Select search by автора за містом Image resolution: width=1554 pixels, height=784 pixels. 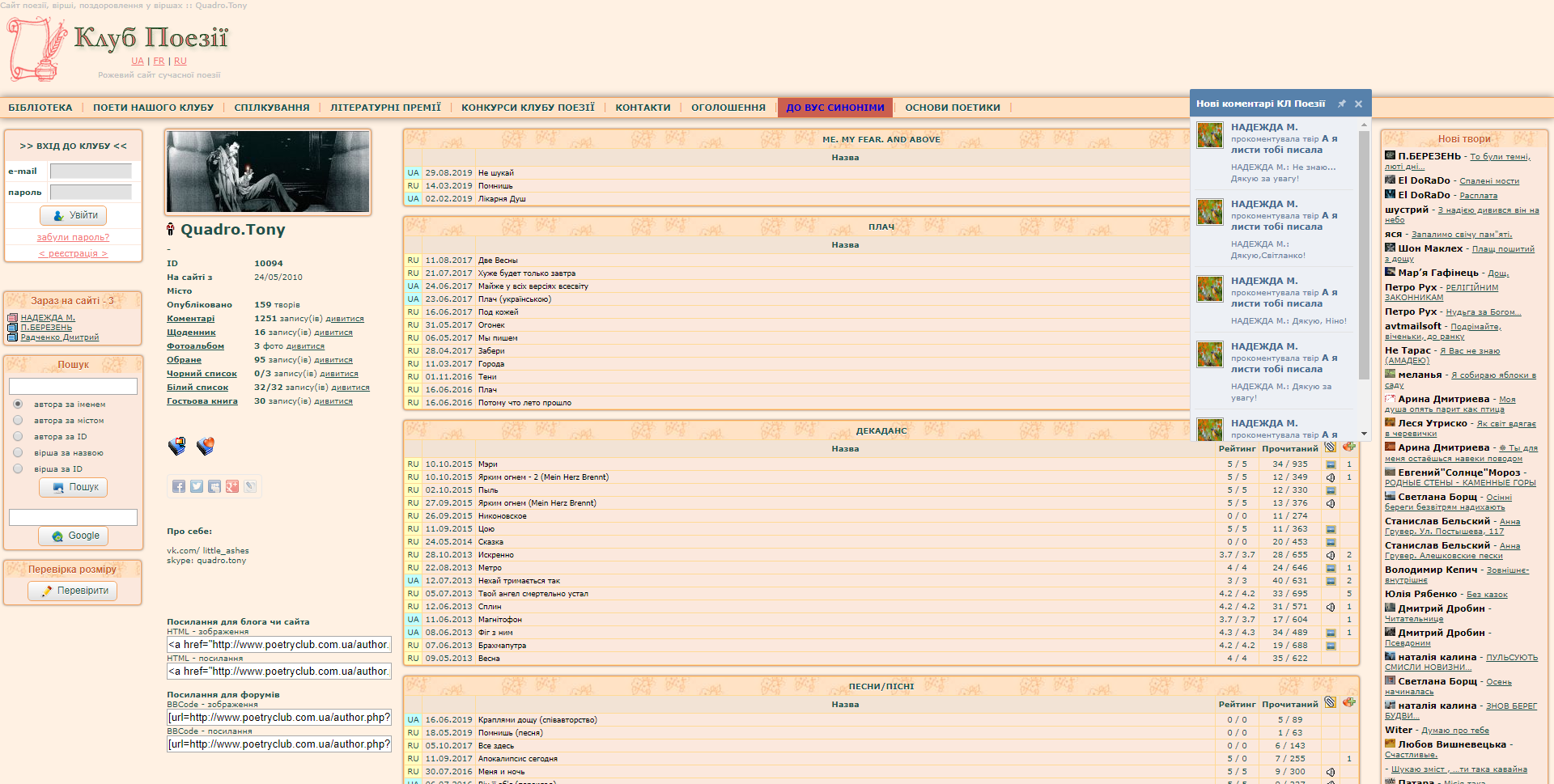(18, 420)
